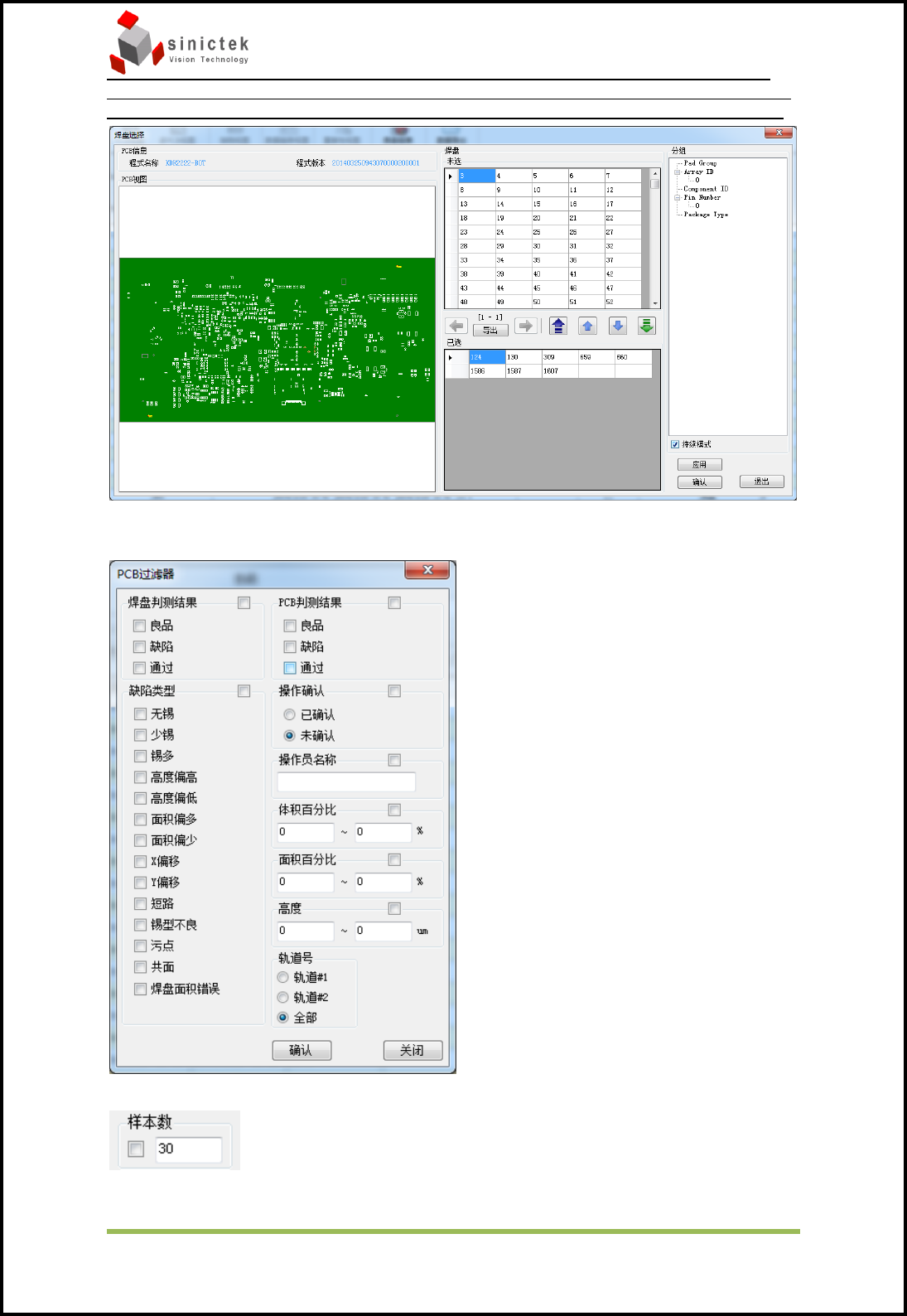
Task: Select Package Type in the grouping tree
Action: [x=706, y=215]
